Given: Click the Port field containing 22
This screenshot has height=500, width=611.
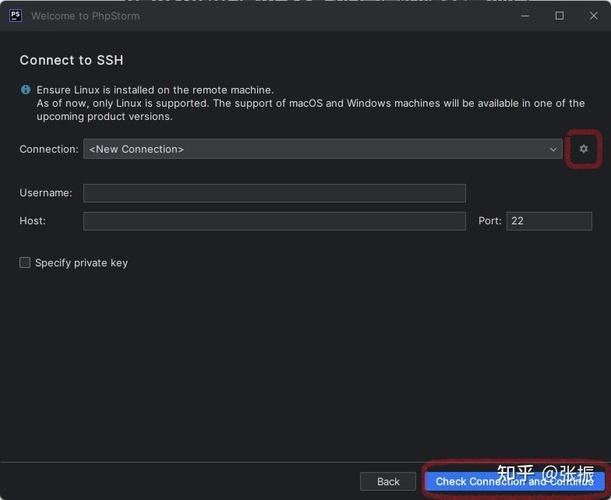Looking at the screenshot, I should [x=549, y=221].
